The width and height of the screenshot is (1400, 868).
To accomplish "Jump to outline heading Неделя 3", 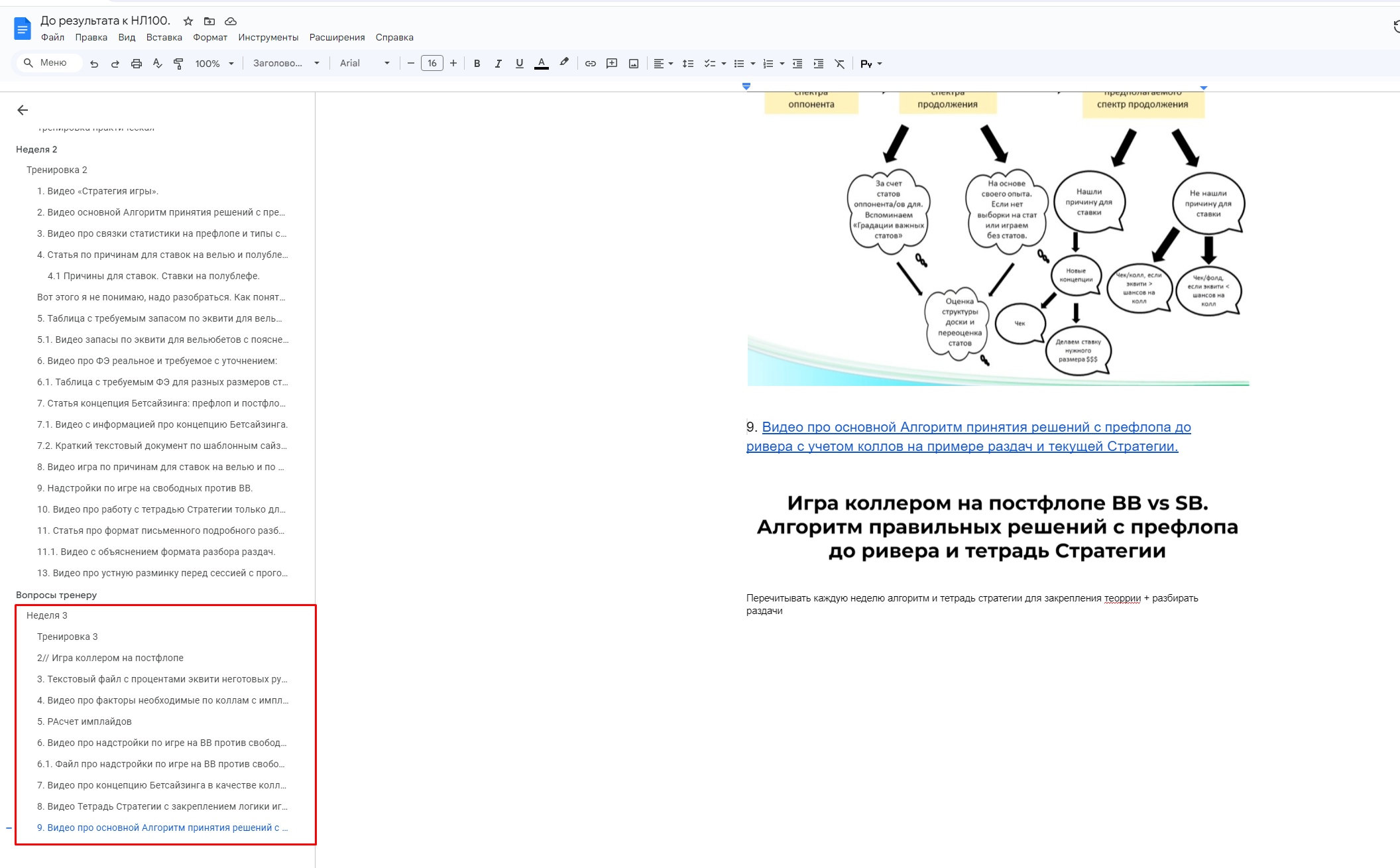I will 47,615.
